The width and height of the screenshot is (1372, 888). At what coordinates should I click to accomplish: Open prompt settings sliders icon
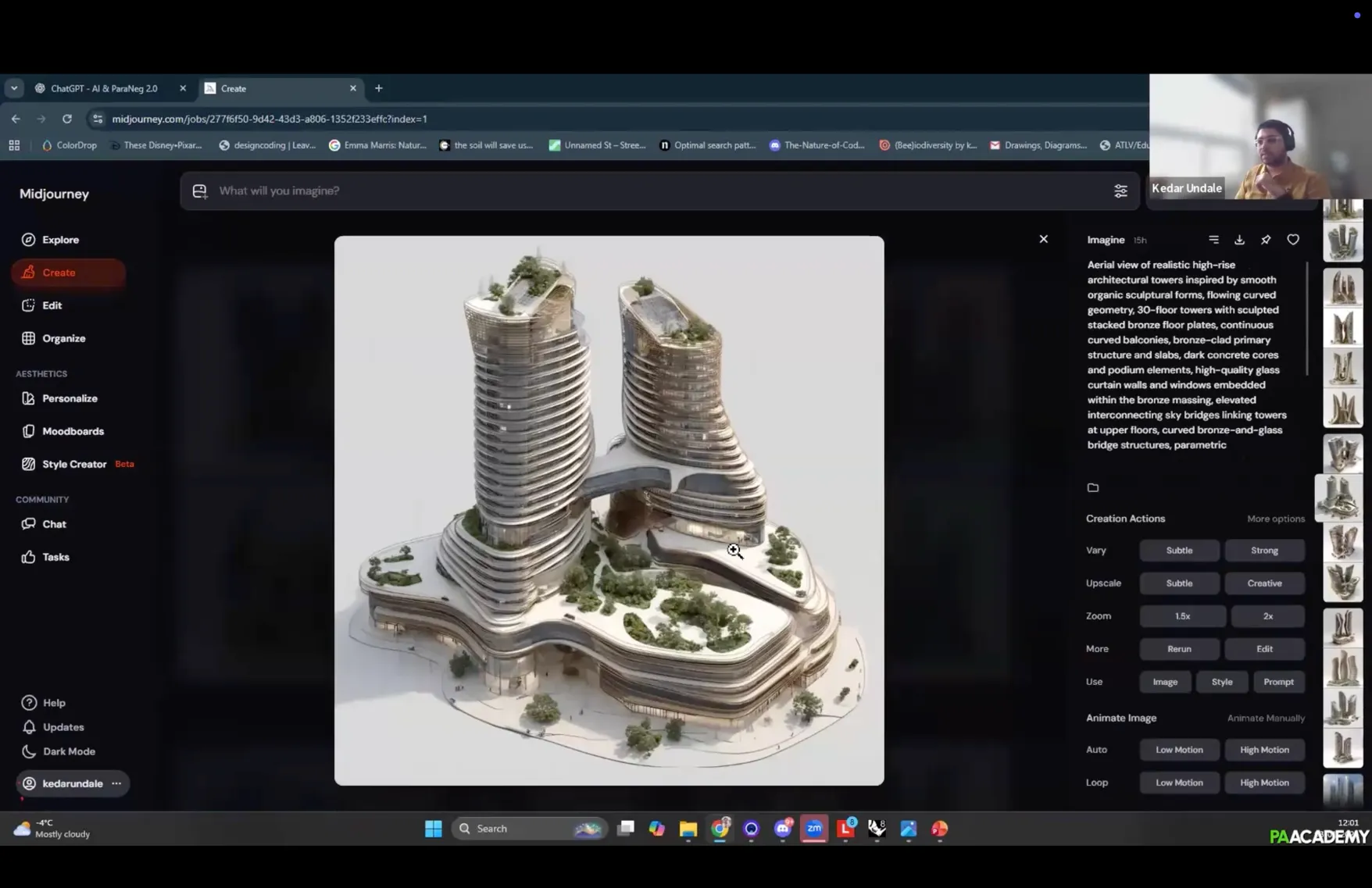1120,191
